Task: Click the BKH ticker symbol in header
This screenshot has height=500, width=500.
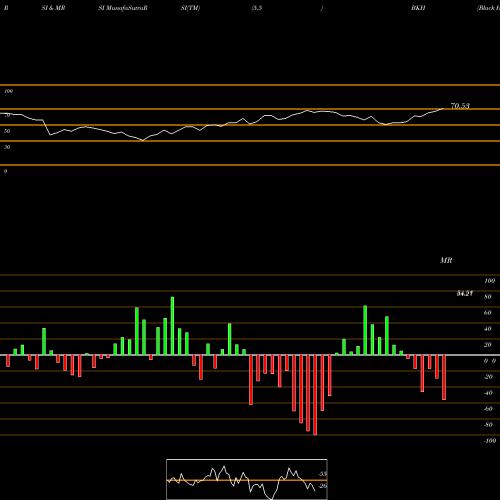Action: click(418, 8)
